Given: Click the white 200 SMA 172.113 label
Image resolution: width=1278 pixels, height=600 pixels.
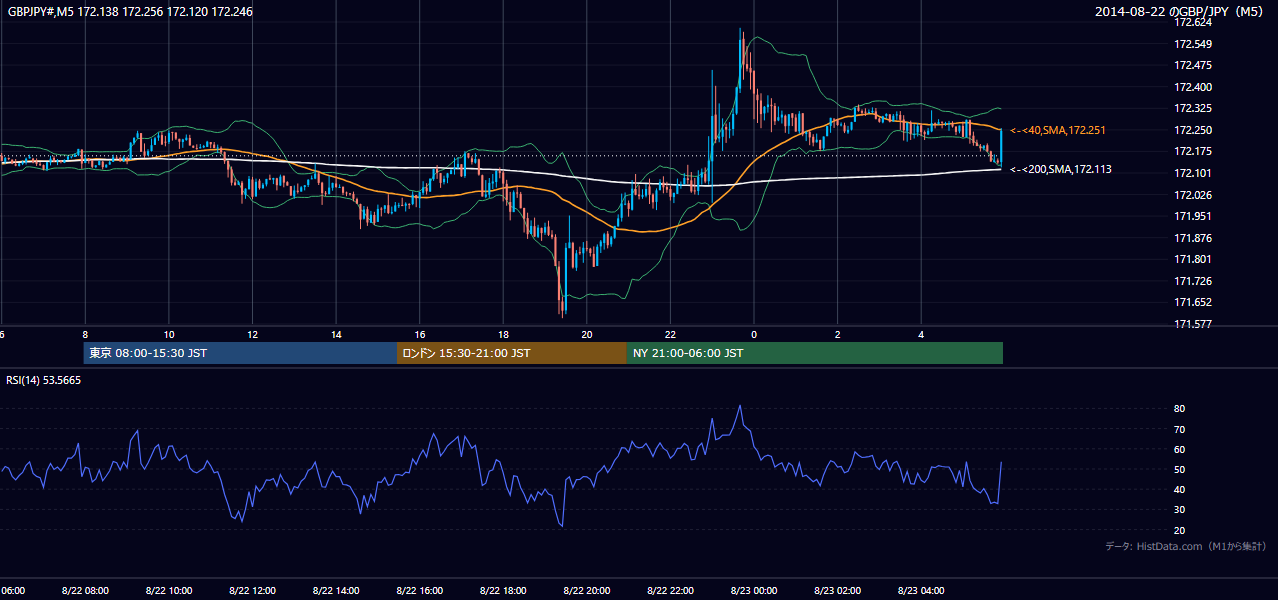Looking at the screenshot, I should pos(1061,169).
